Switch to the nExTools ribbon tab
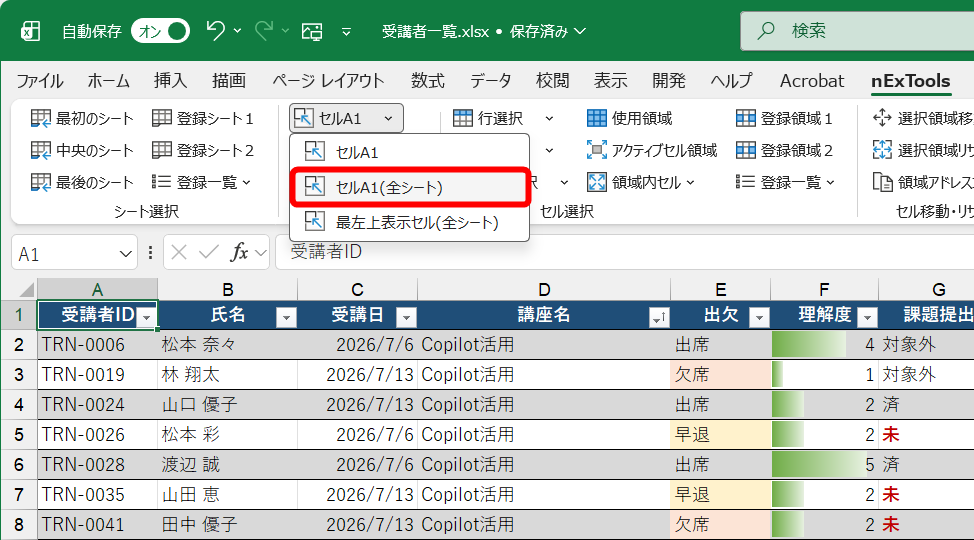This screenshot has height=540, width=974. coord(911,81)
